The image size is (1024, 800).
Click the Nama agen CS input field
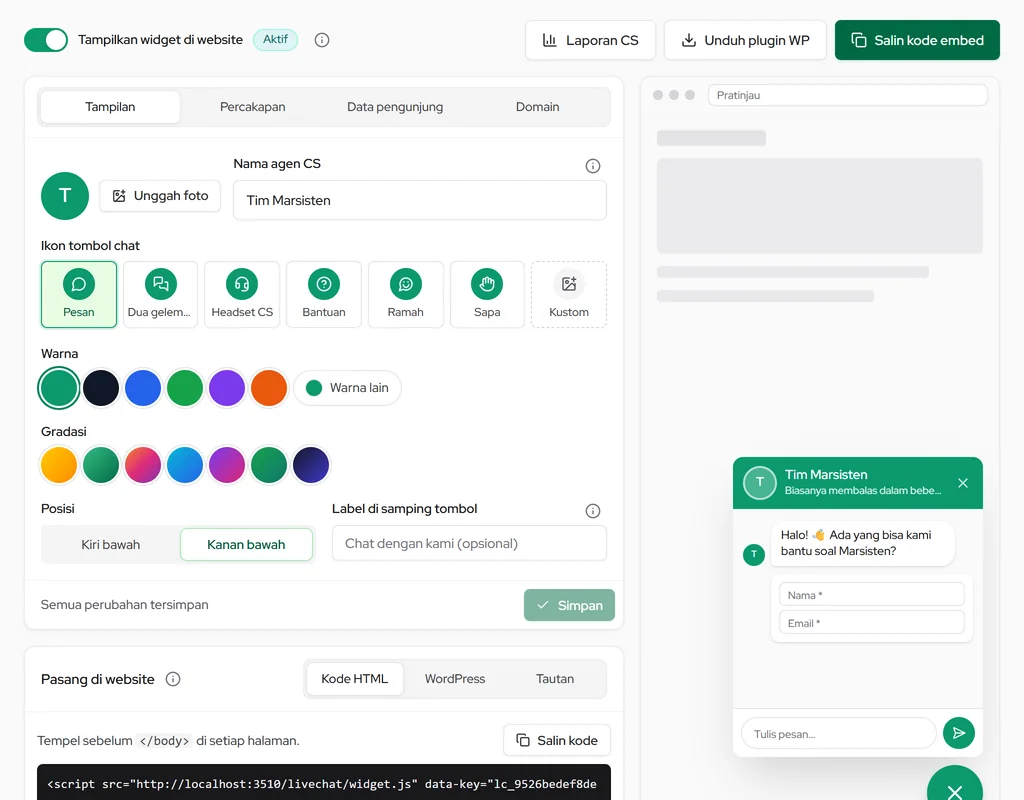click(x=419, y=200)
